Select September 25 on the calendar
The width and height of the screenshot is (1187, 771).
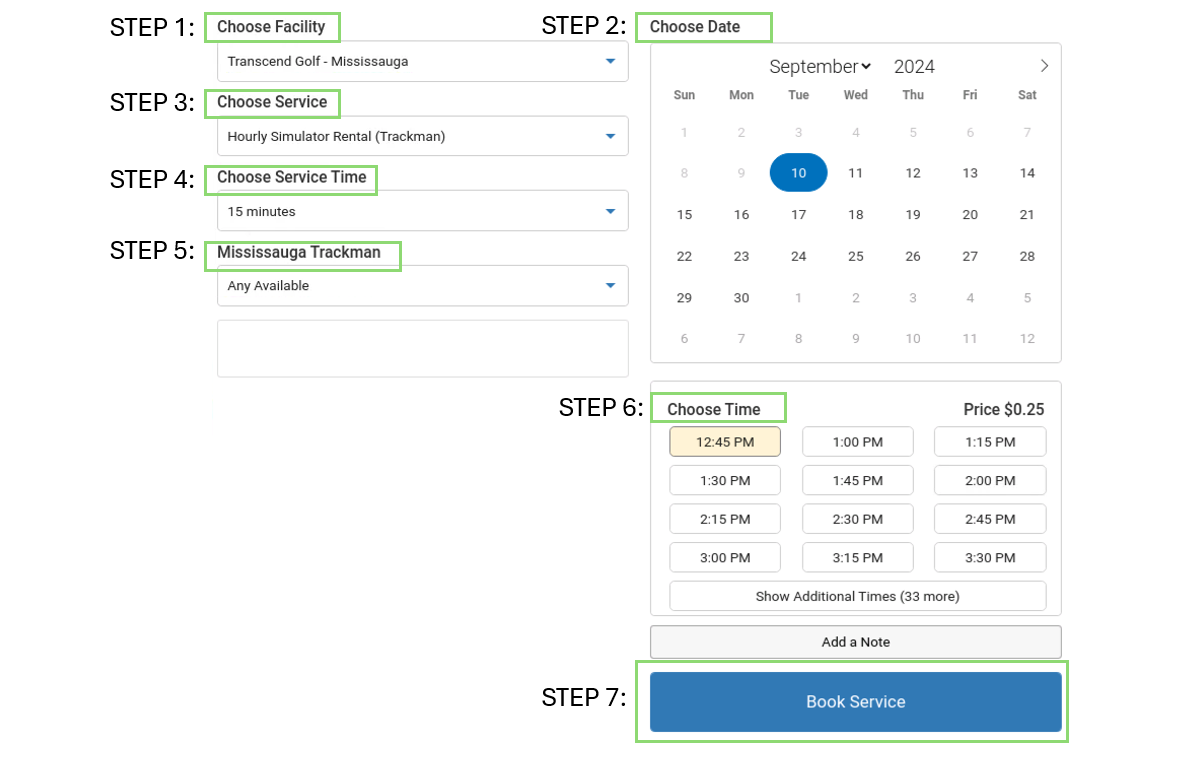[855, 256]
